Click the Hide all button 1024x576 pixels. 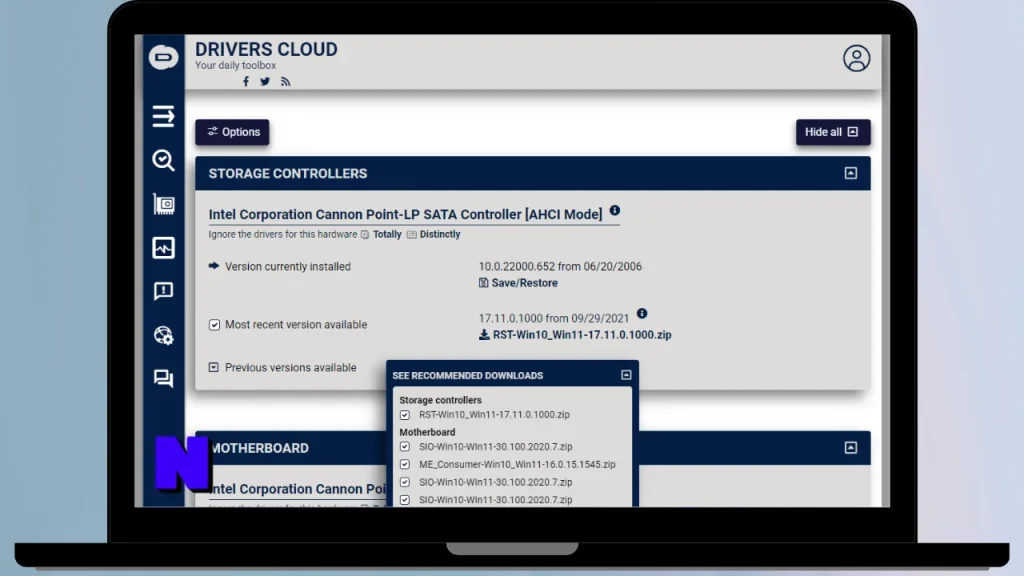click(833, 132)
